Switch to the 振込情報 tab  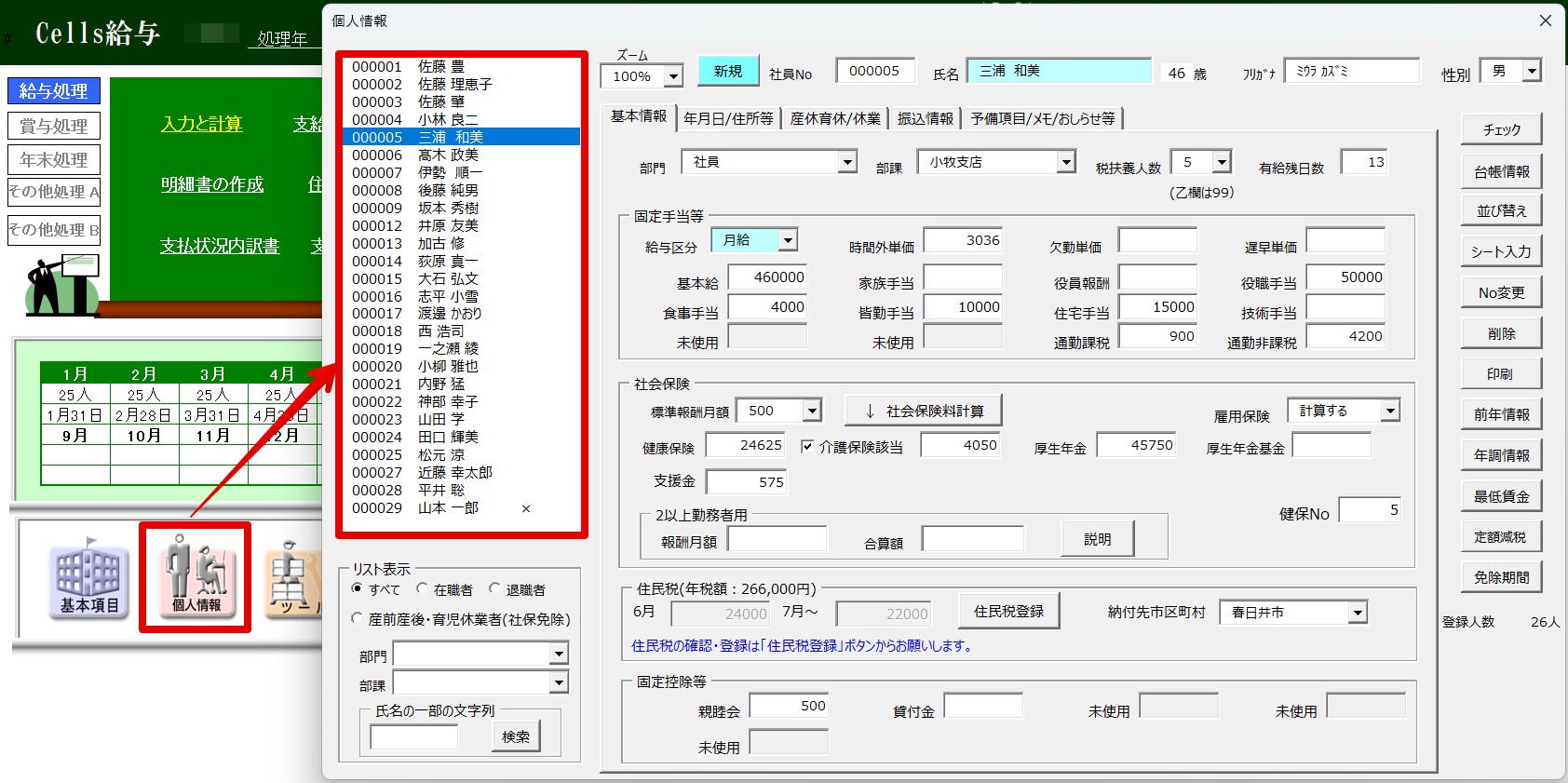coord(926,118)
